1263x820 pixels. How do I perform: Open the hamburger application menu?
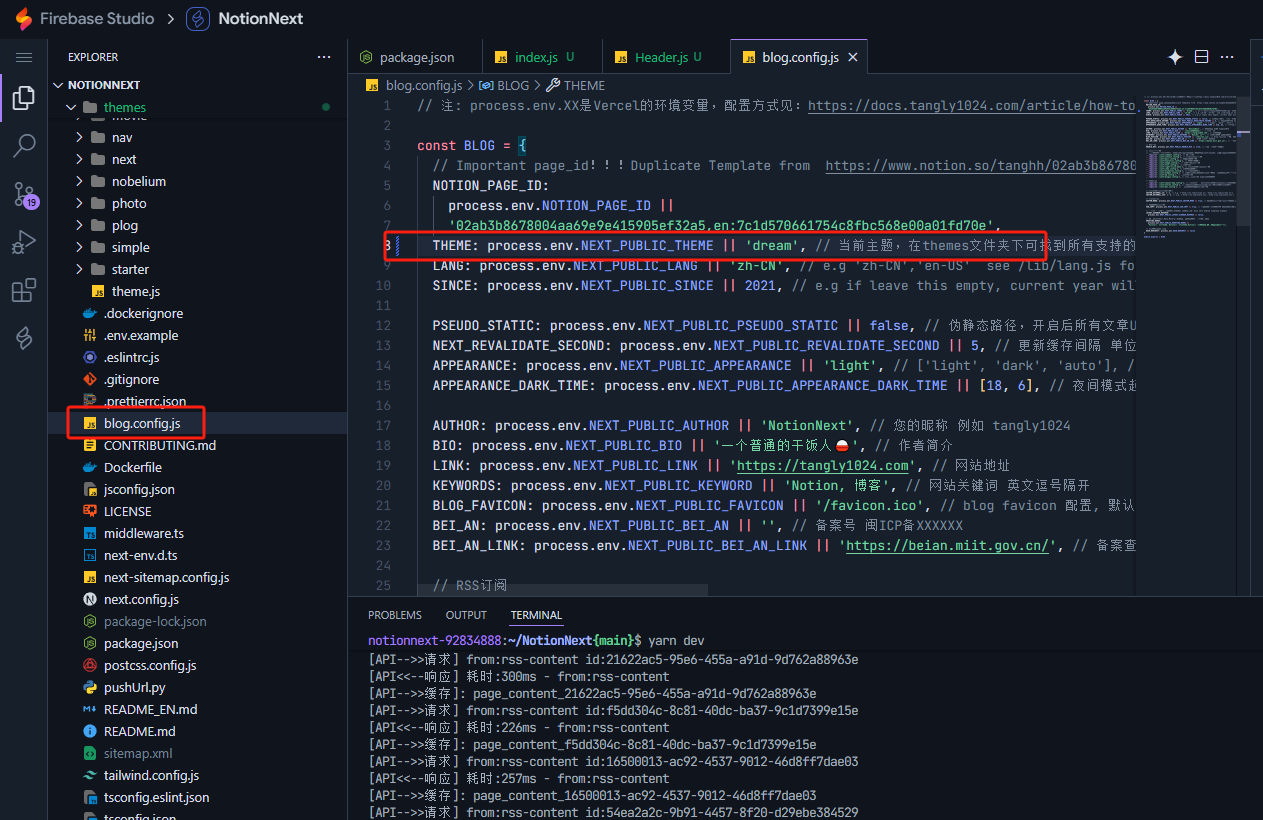24,57
